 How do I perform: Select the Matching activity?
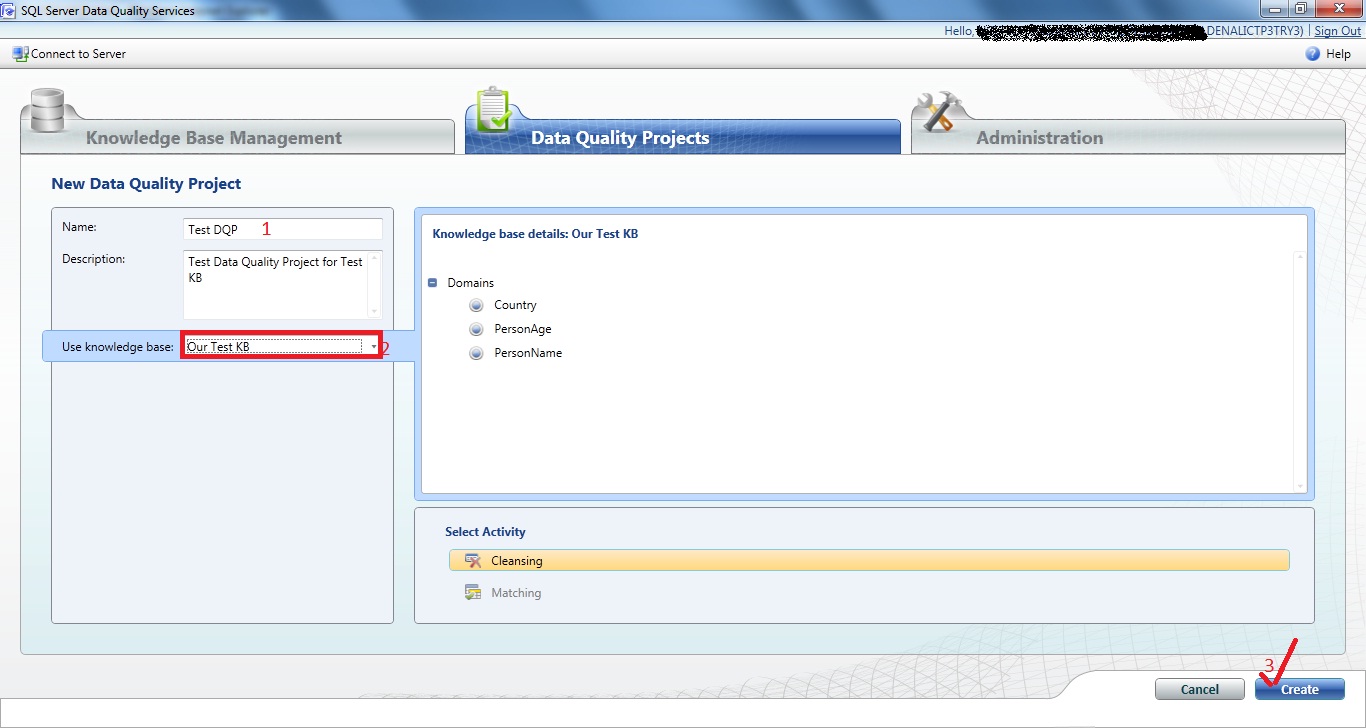(869, 593)
